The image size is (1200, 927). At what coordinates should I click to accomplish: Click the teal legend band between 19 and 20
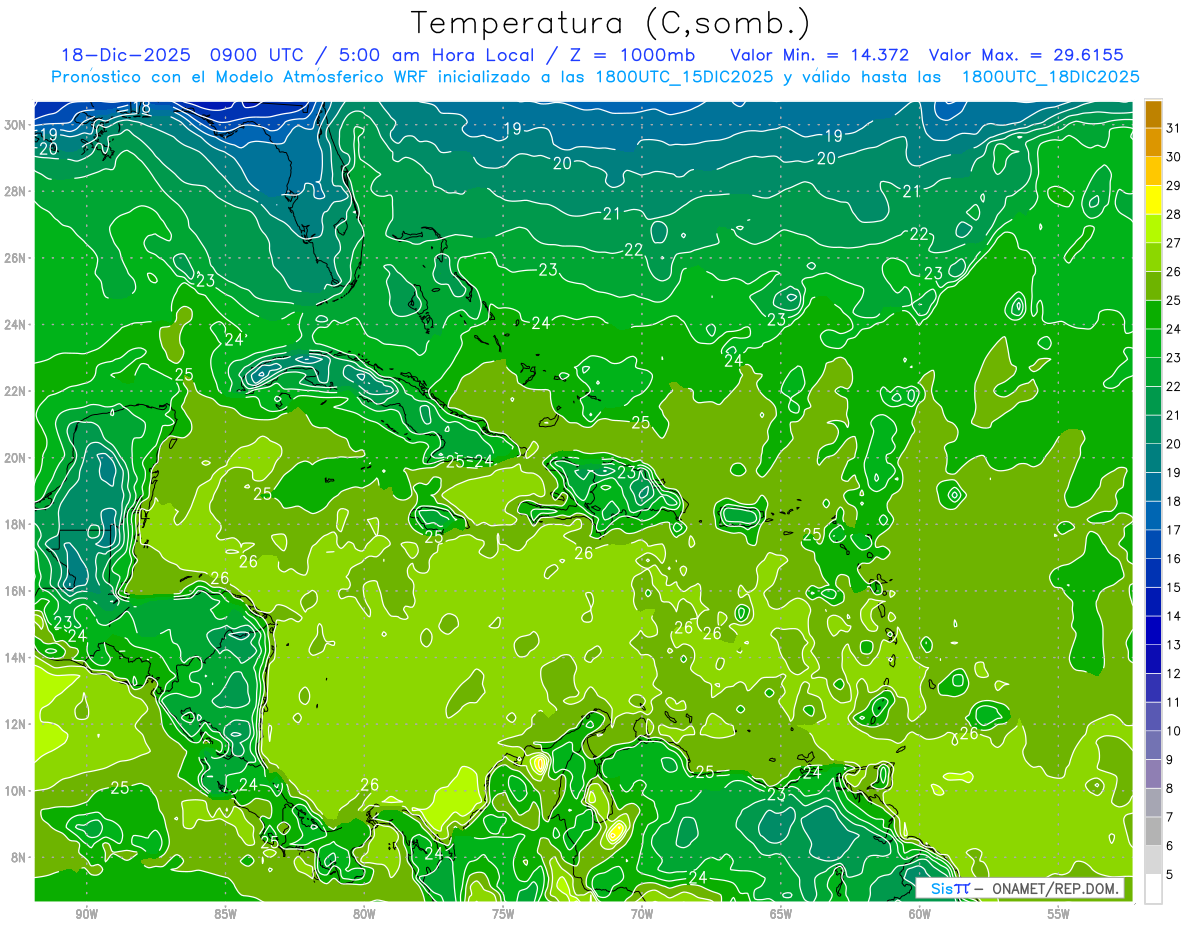click(x=1153, y=459)
